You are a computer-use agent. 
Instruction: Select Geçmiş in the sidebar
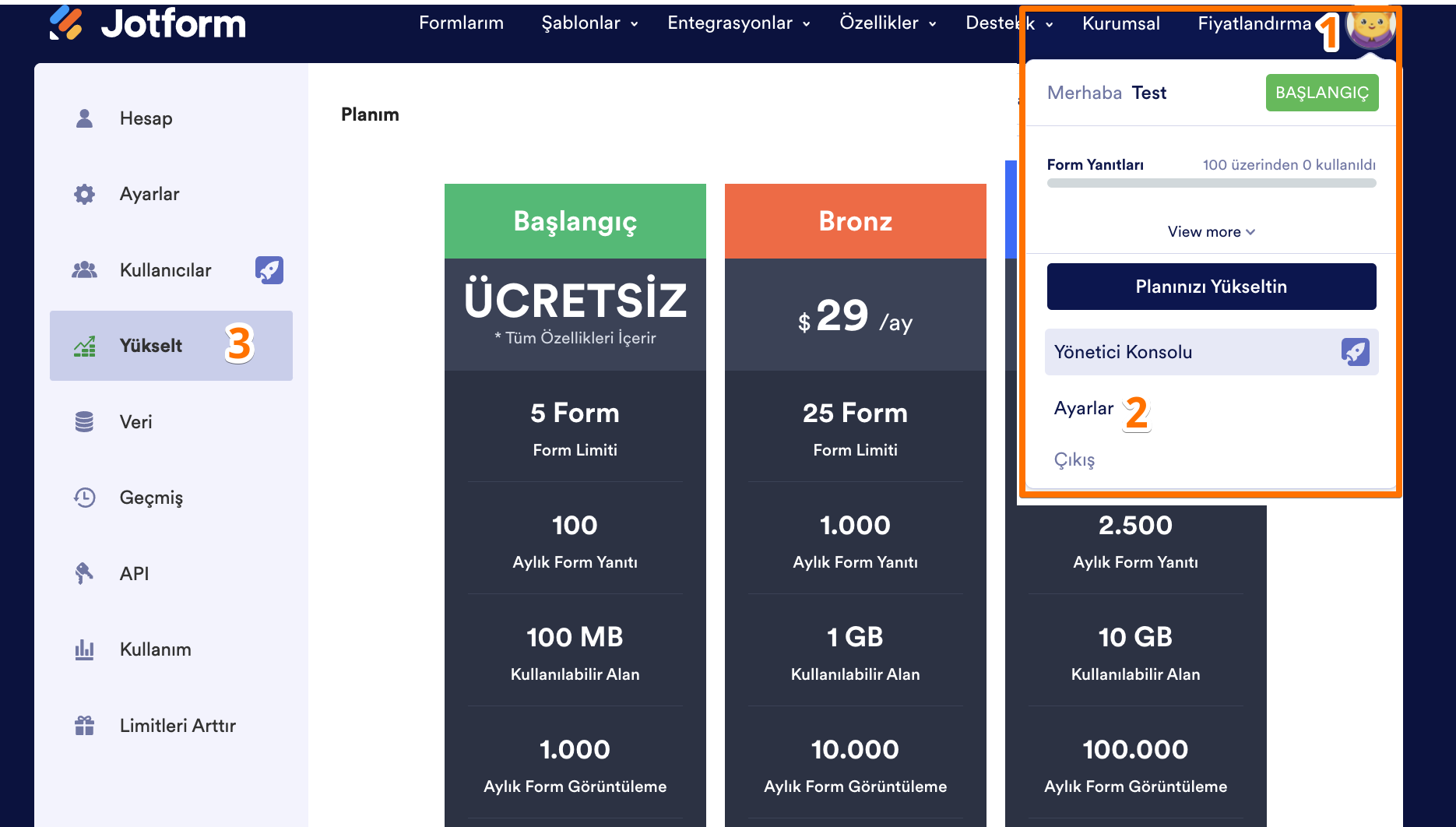pos(171,498)
